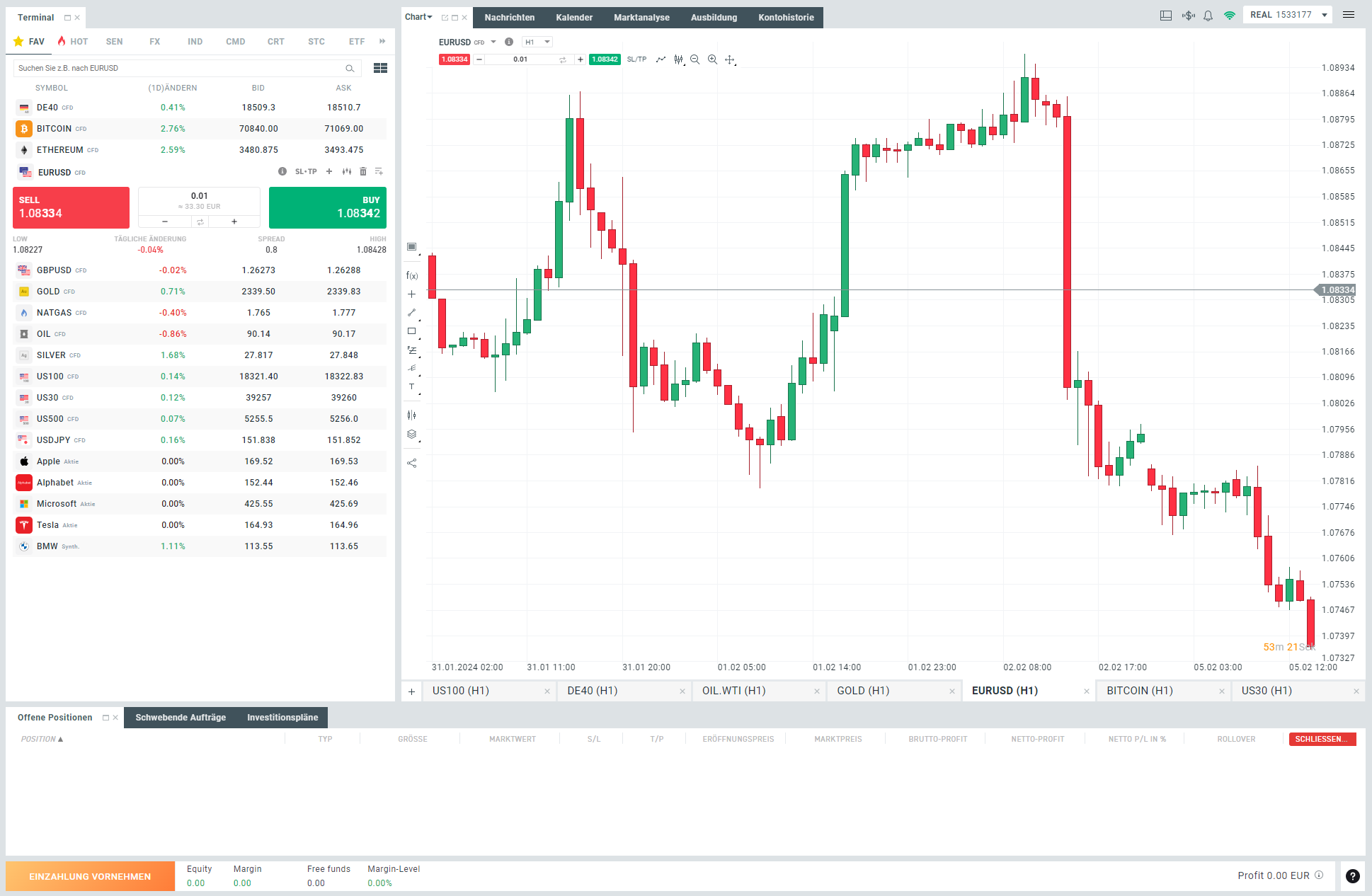The image size is (1372, 896).
Task: Open the layers tool in chart sidebar
Action: [x=411, y=435]
